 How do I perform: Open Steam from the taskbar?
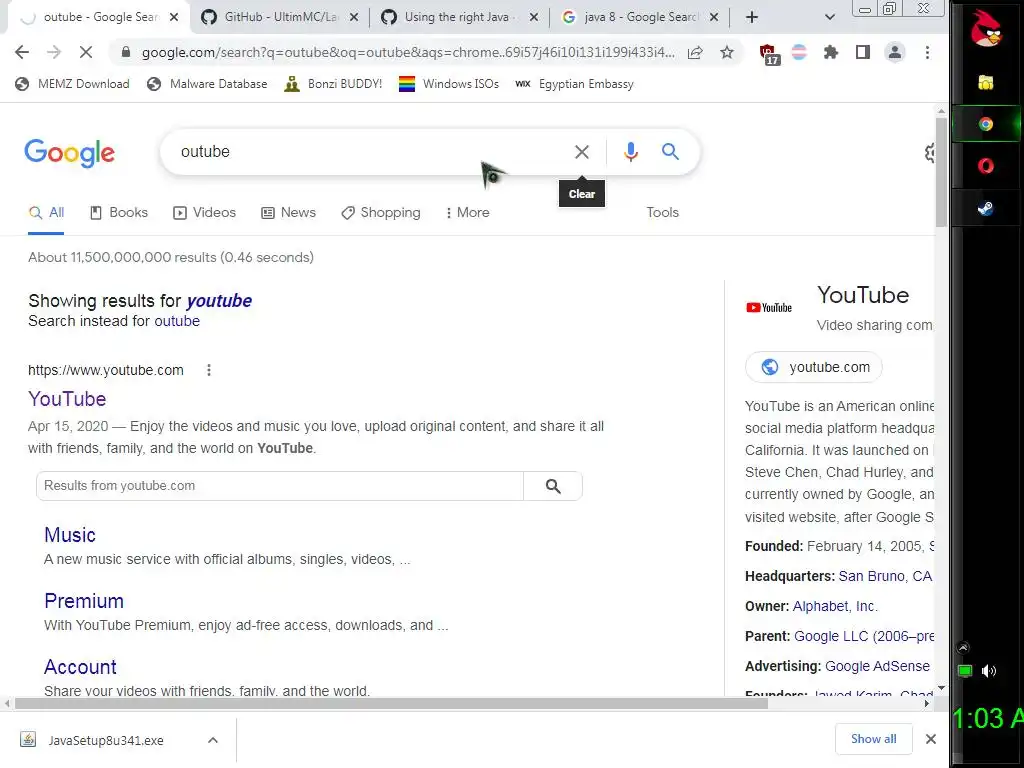(985, 208)
